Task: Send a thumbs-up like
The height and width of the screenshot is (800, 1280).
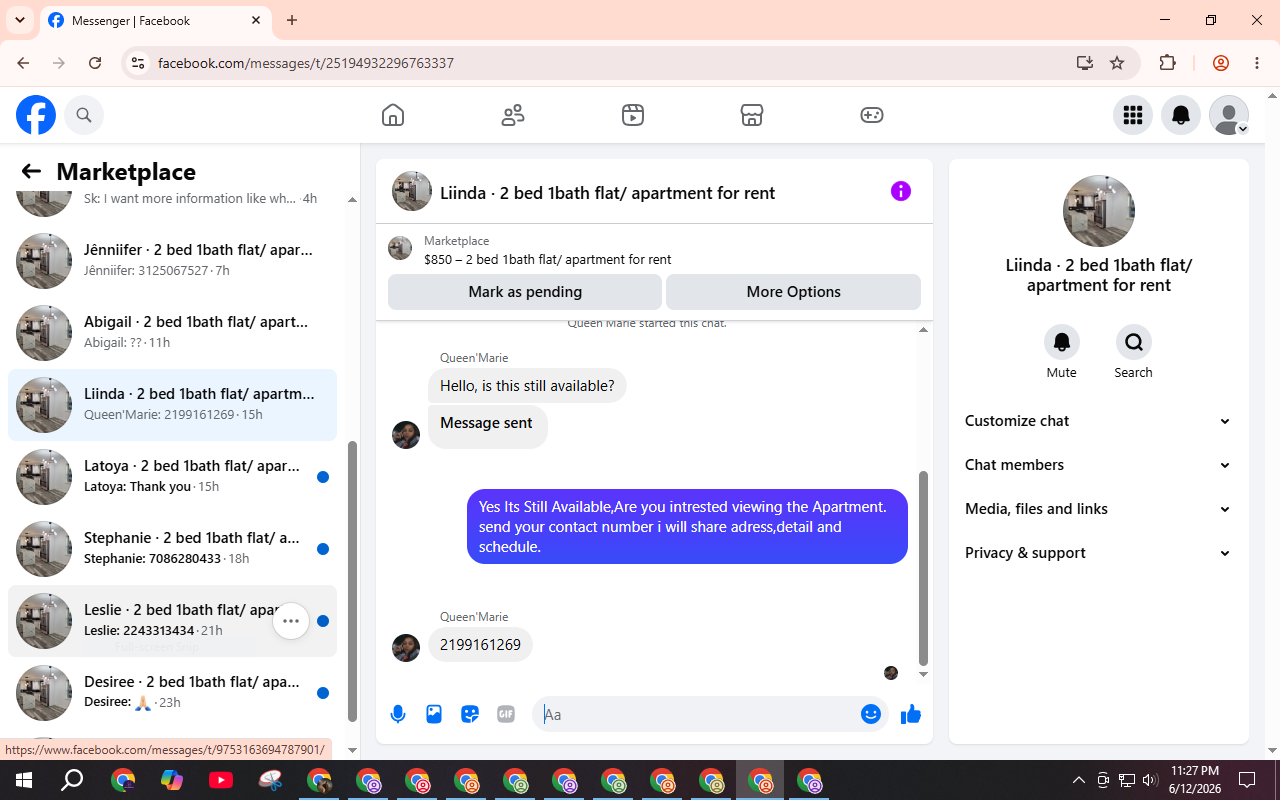Action: click(x=911, y=714)
